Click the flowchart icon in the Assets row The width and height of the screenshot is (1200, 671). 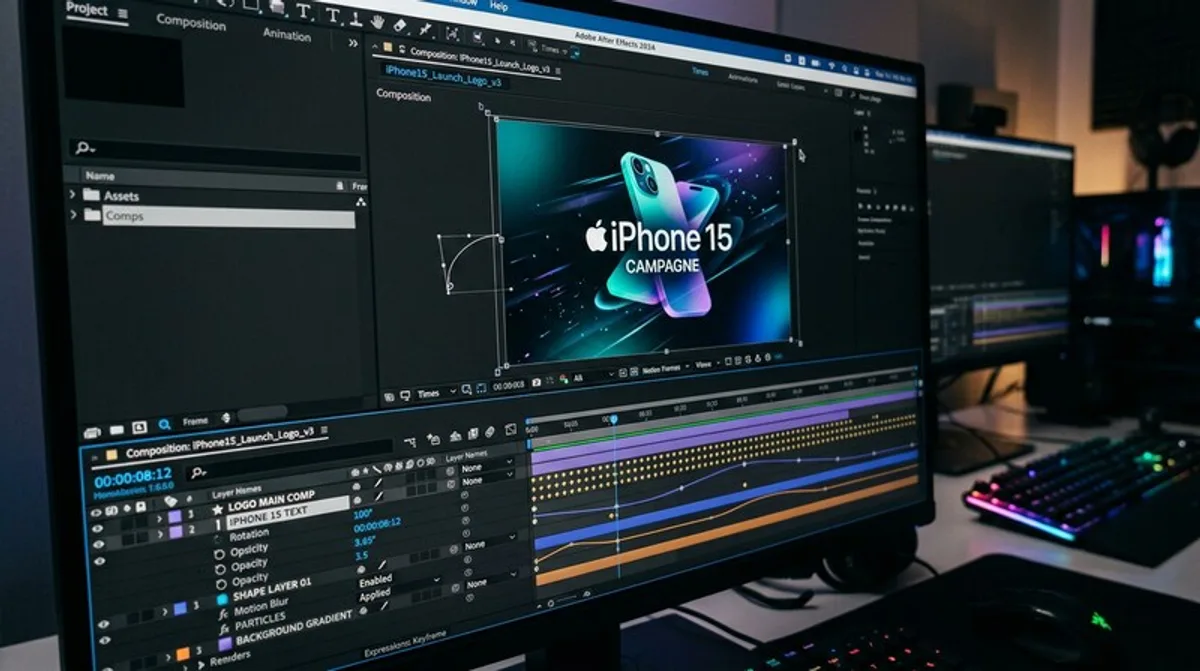[x=361, y=201]
